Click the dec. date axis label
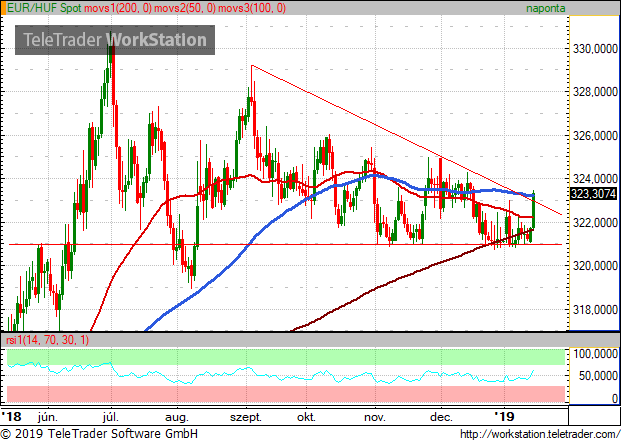Viewport: 621px width, 443px height. pos(441,417)
